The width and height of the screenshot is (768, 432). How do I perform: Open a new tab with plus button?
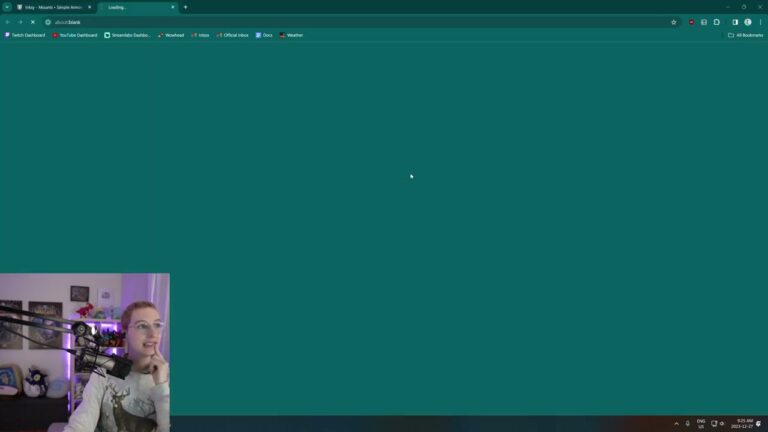click(x=185, y=7)
